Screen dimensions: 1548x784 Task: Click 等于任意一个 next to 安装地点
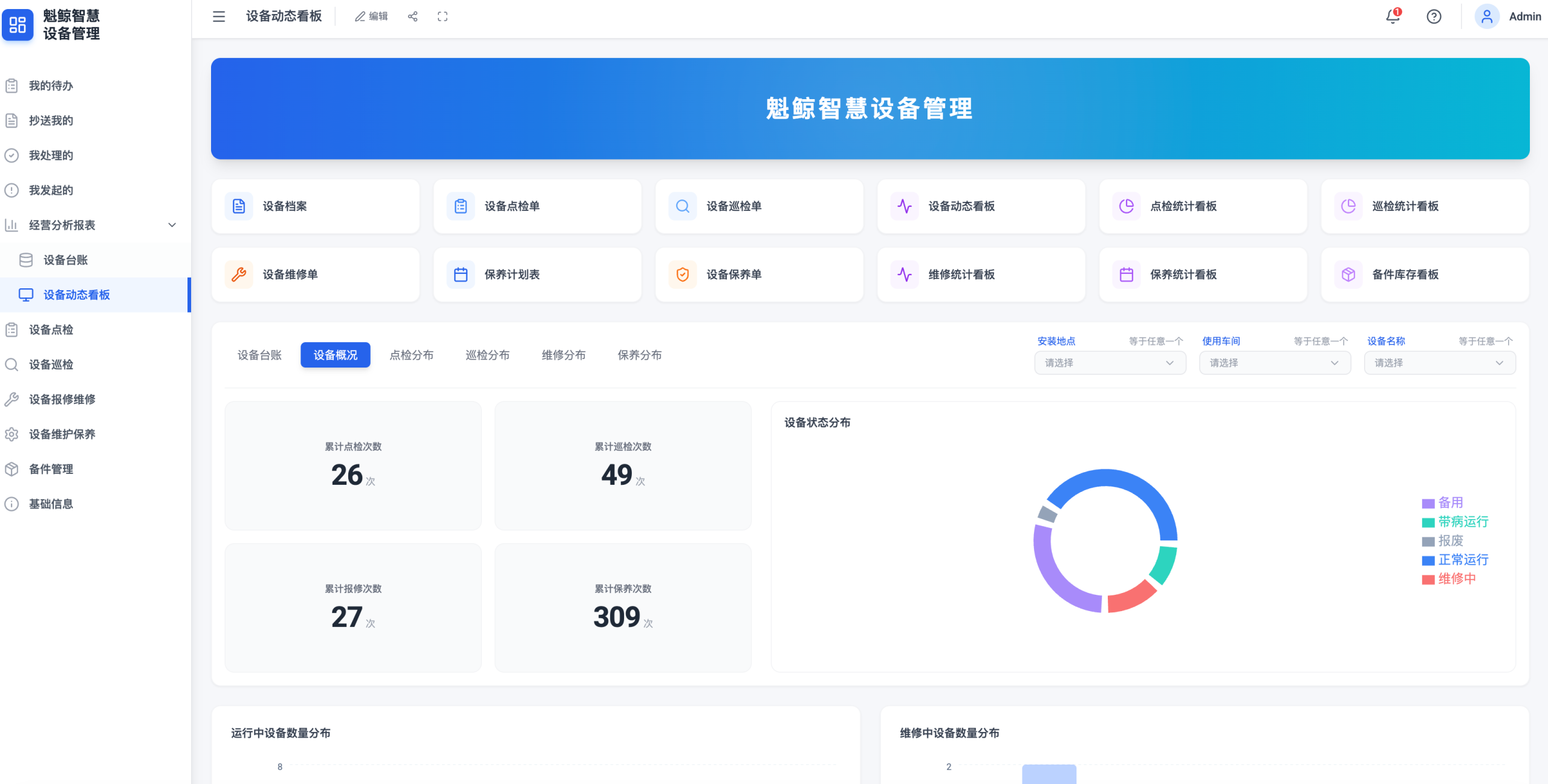point(1156,342)
